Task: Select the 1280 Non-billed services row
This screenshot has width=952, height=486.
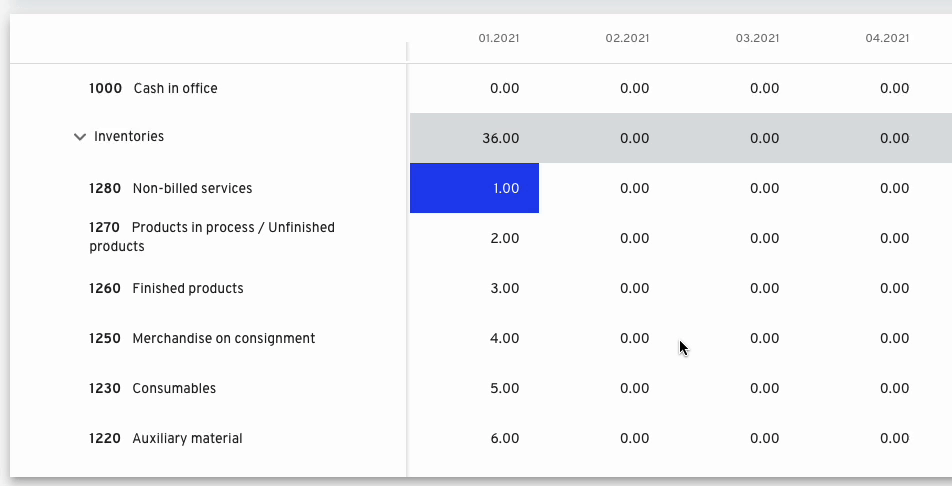Action: (171, 188)
